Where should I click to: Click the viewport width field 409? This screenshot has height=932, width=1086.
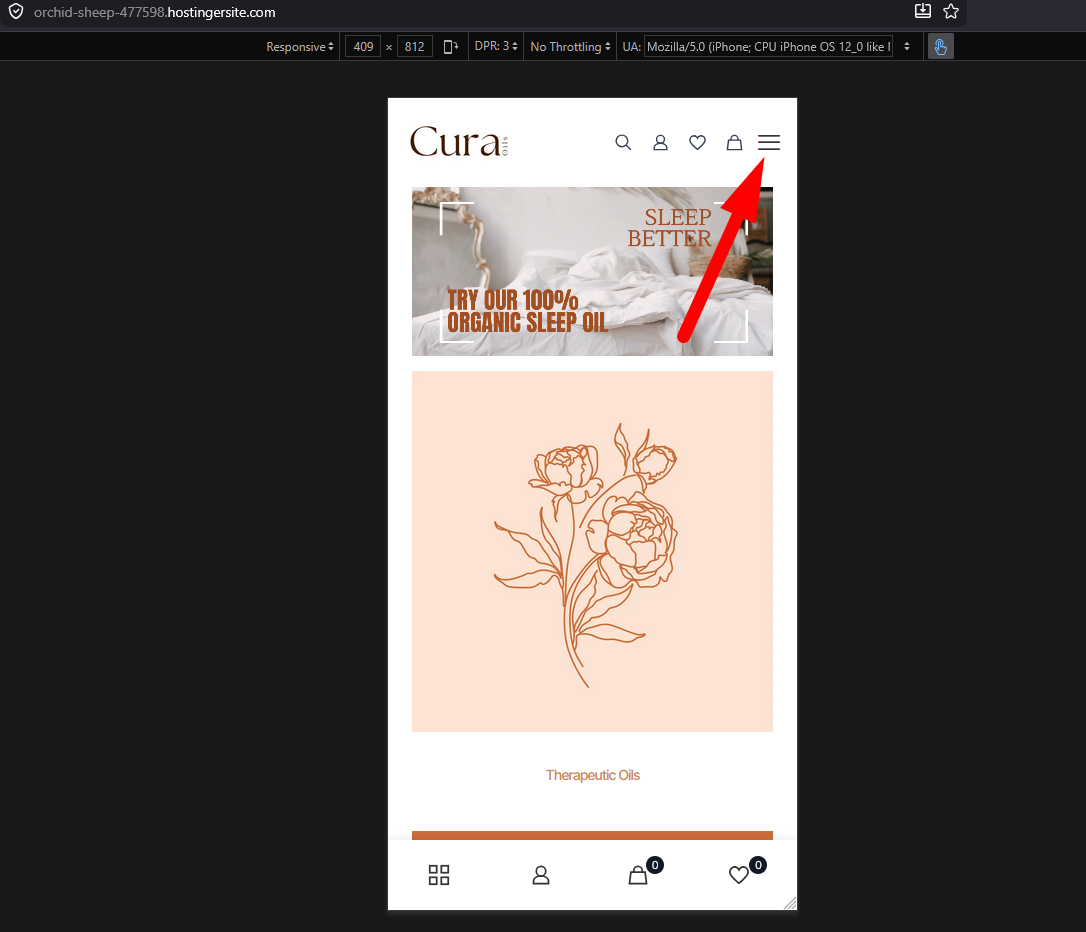(363, 46)
